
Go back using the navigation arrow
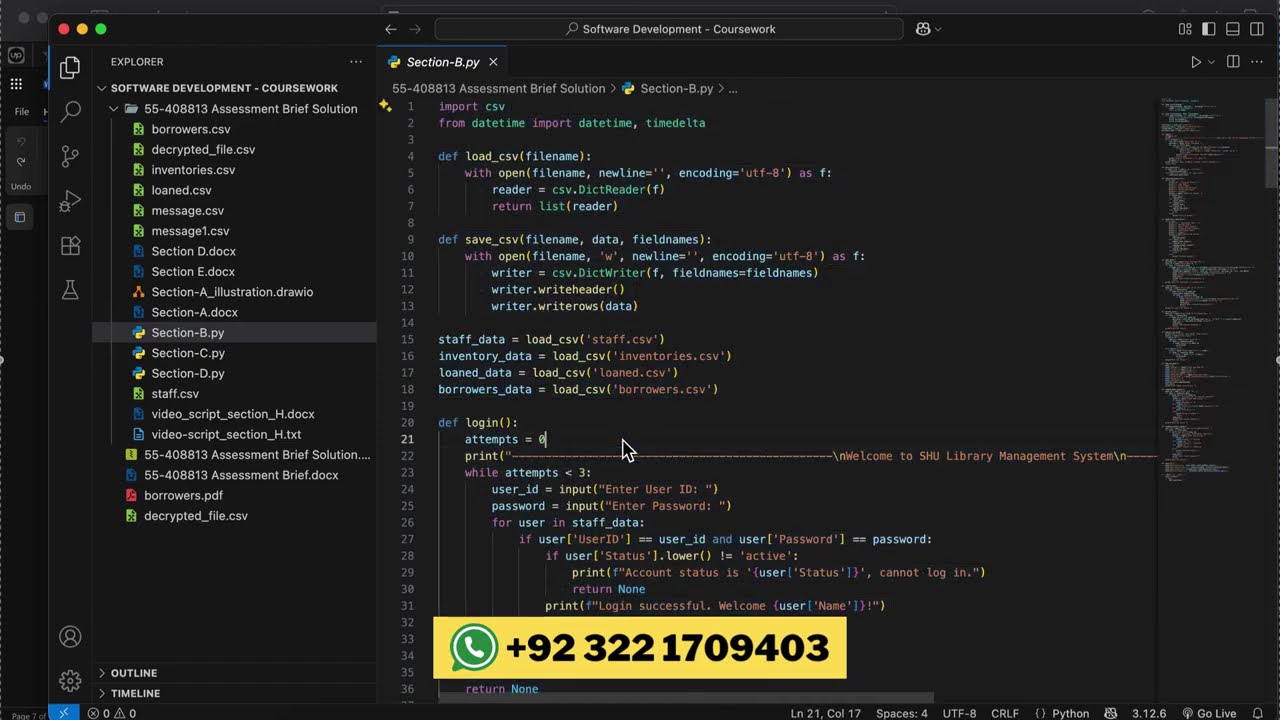click(391, 29)
